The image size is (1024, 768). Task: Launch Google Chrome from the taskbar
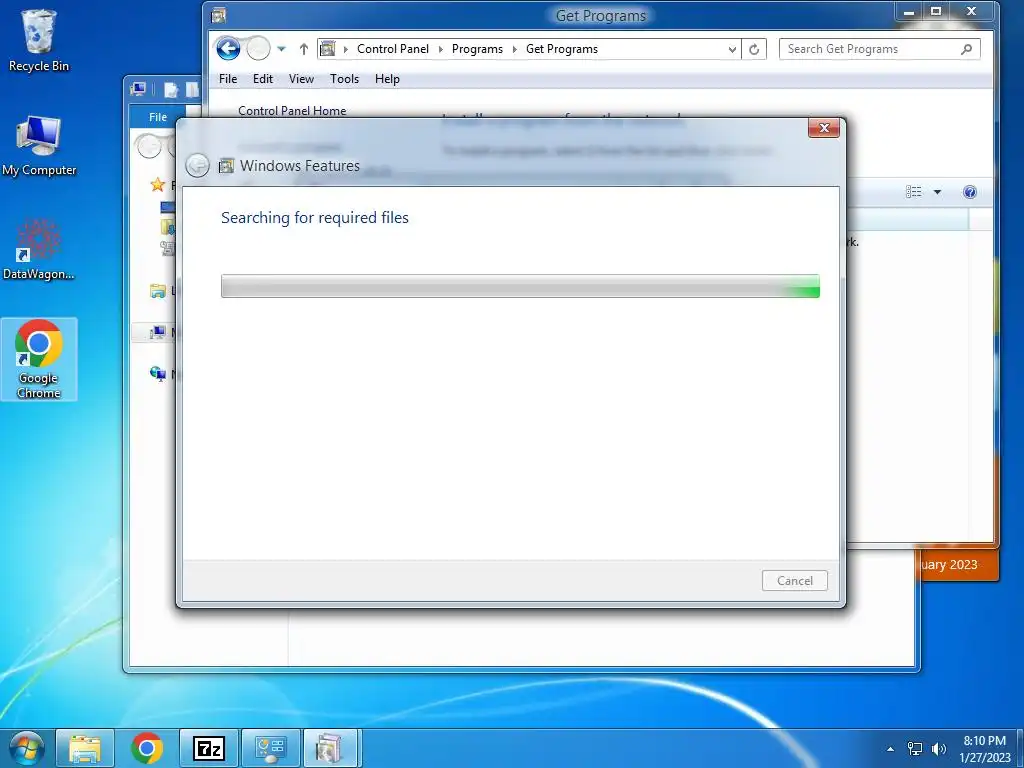[x=146, y=748]
